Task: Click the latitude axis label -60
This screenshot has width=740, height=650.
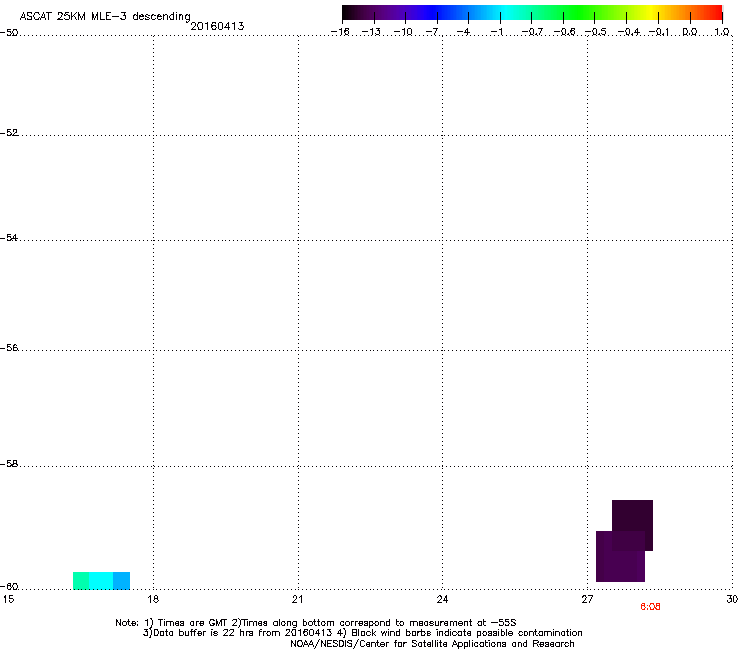Action: pos(9,587)
